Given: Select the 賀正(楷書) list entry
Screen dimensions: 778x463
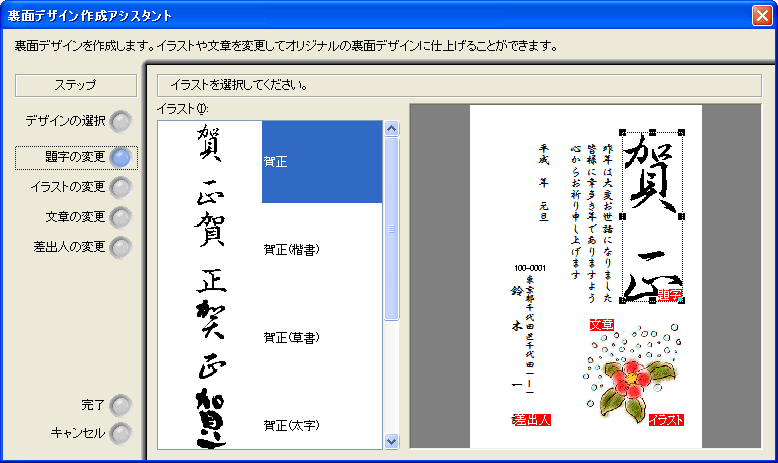Looking at the screenshot, I should click(291, 250).
